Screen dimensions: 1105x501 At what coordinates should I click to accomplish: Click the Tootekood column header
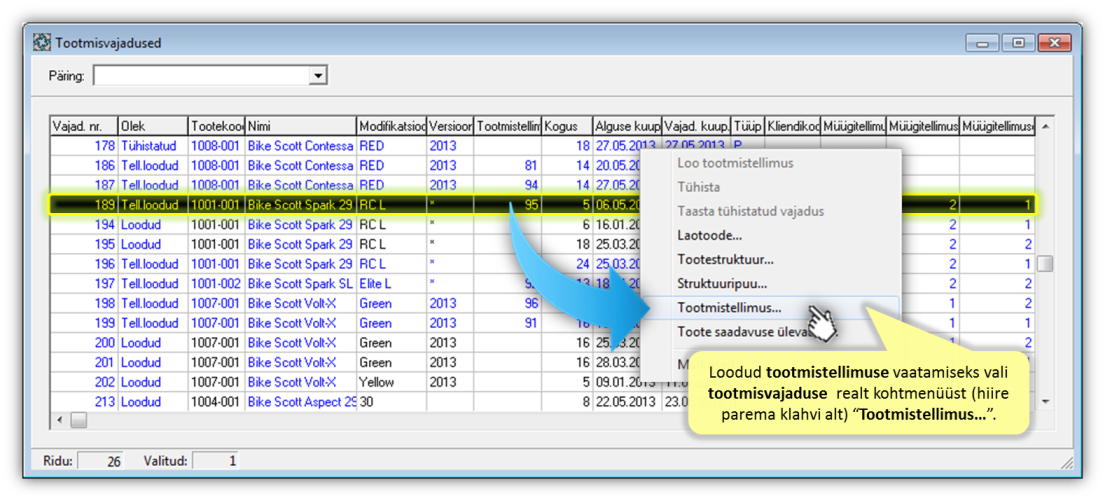(x=216, y=126)
